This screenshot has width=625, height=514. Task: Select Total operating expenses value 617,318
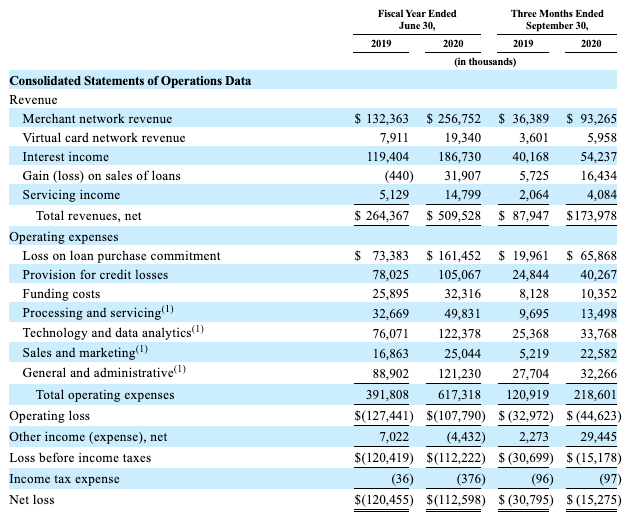[x=460, y=395]
